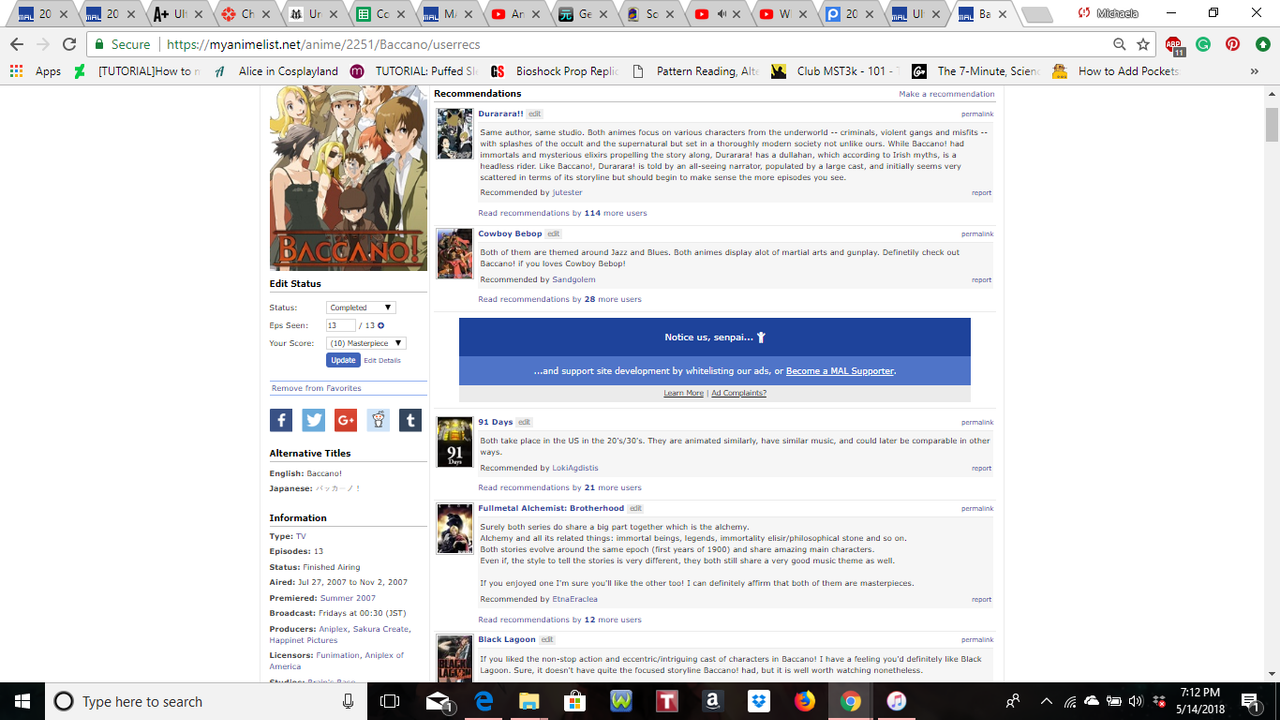The height and width of the screenshot is (720, 1280).
Task: Open the Windows Start menu
Action: click(x=21, y=701)
